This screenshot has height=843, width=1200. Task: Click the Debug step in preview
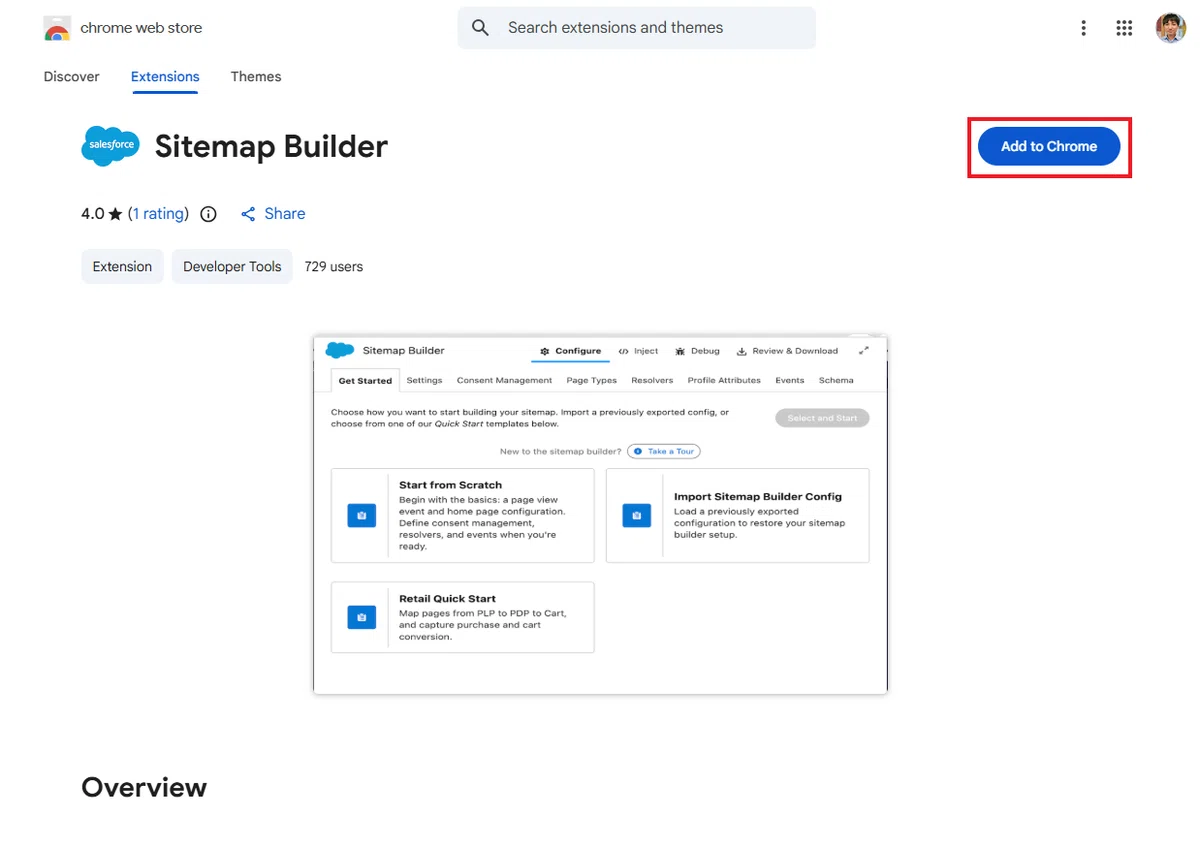(697, 351)
